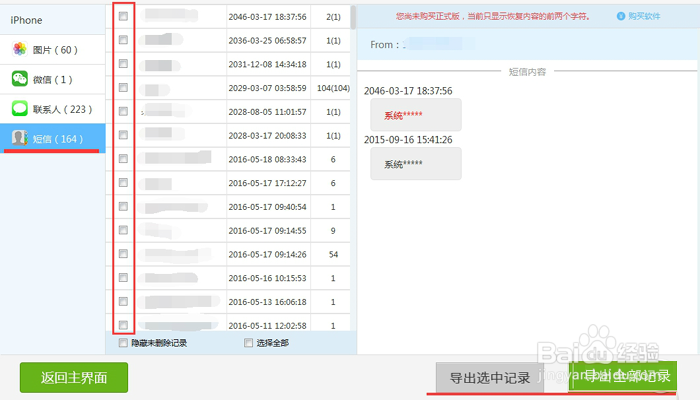Check row dated 2028-03-17 20:08:33
Viewport: 700px width, 400px height.
[123, 135]
